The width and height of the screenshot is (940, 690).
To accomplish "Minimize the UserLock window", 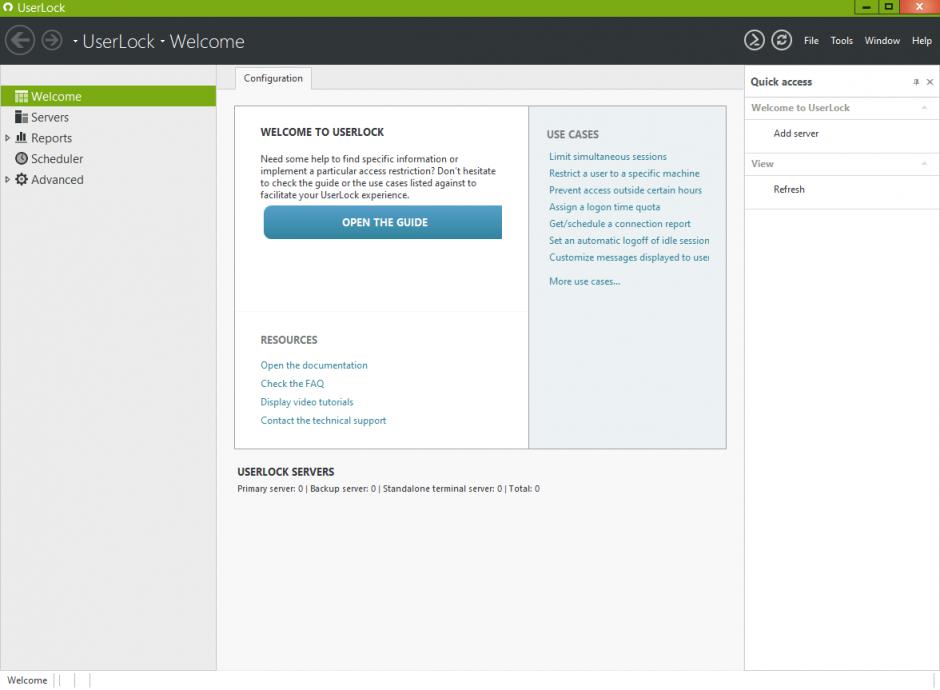I will (x=866, y=7).
